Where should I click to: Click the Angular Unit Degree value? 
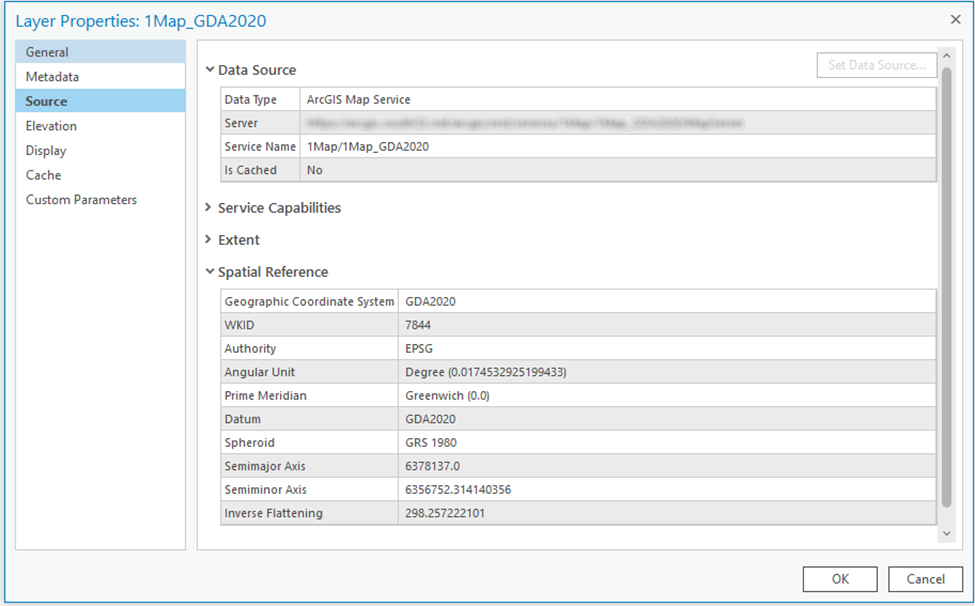click(486, 372)
